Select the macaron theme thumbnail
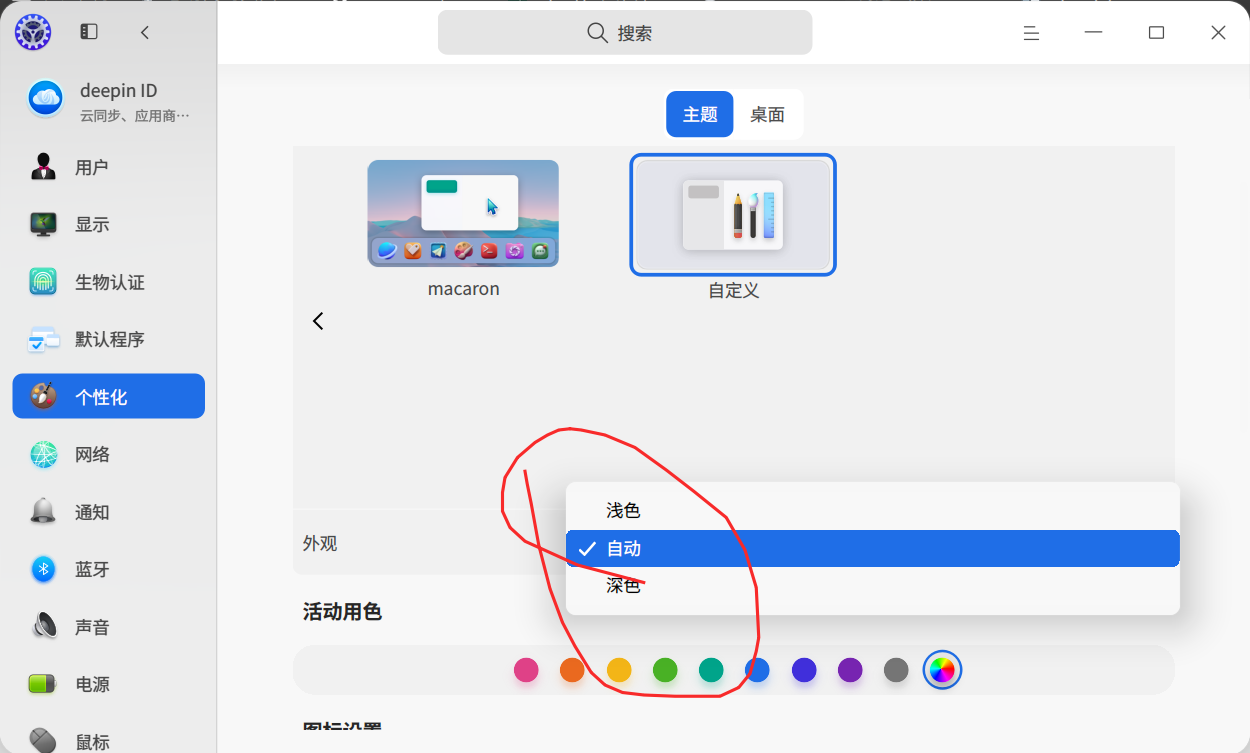1250x753 pixels. tap(463, 213)
